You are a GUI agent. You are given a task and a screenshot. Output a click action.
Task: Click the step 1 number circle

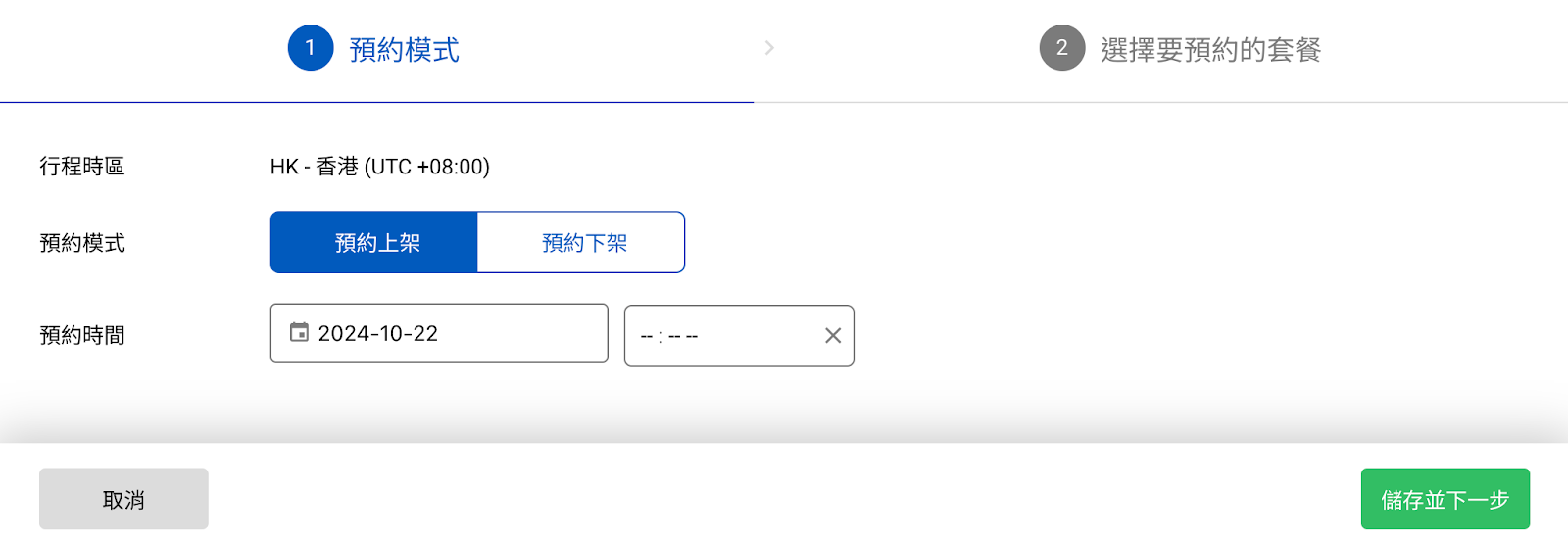tap(311, 48)
